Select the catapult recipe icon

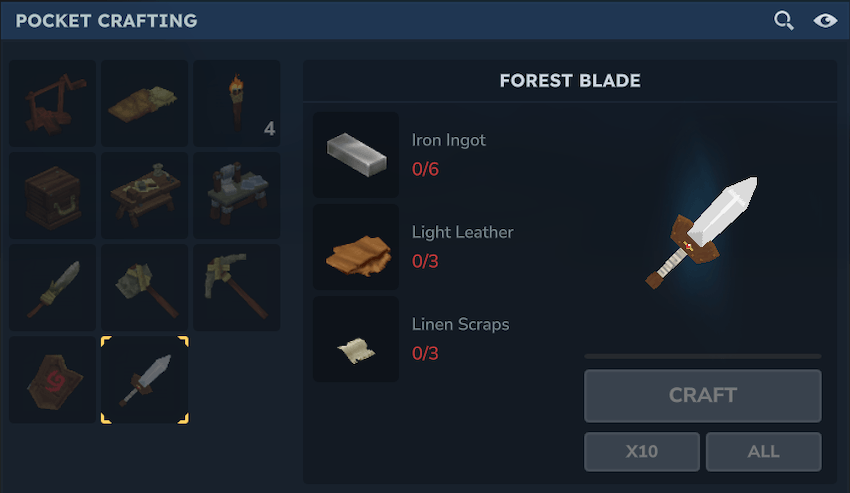53,103
